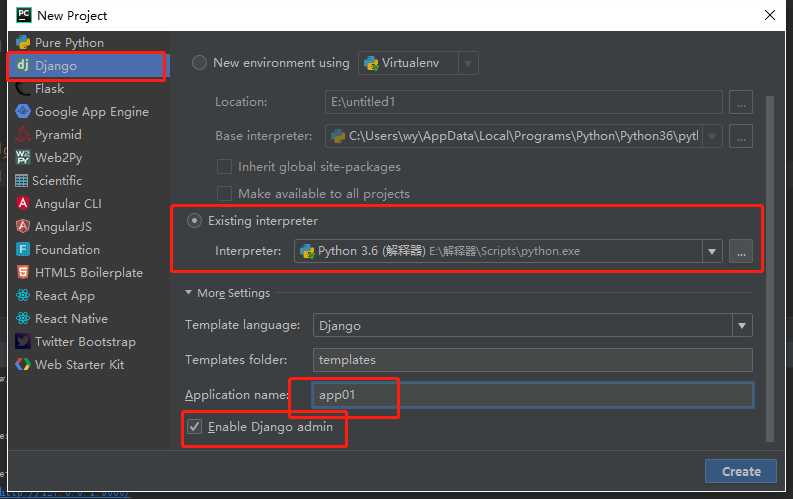Click the PyCharm logo in title bar
Screen dimensions: 793x499
coord(24,15)
